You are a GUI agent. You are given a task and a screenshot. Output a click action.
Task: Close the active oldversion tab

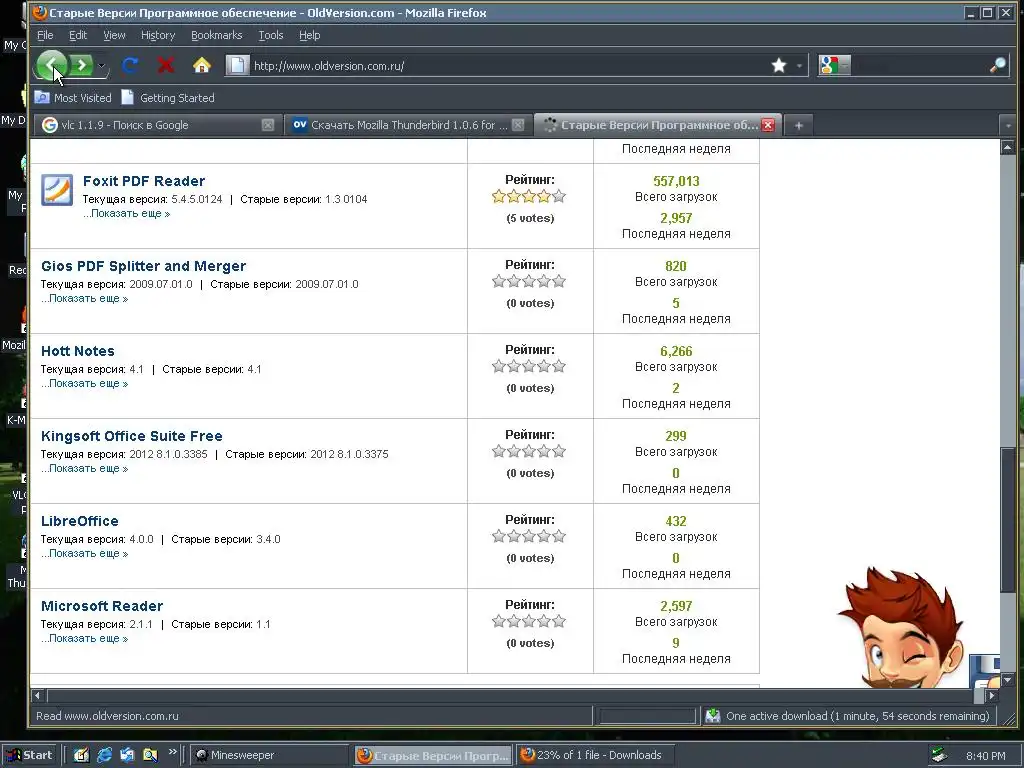tap(768, 125)
